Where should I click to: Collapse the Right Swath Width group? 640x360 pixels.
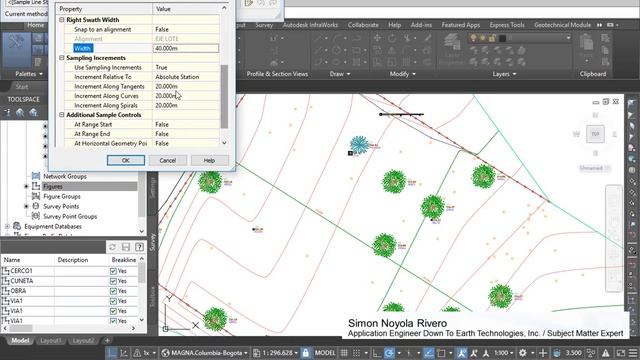tap(62, 20)
